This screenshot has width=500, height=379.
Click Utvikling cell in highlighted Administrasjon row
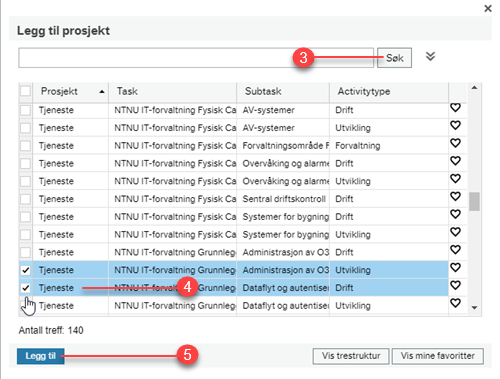pyautogui.click(x=389, y=270)
